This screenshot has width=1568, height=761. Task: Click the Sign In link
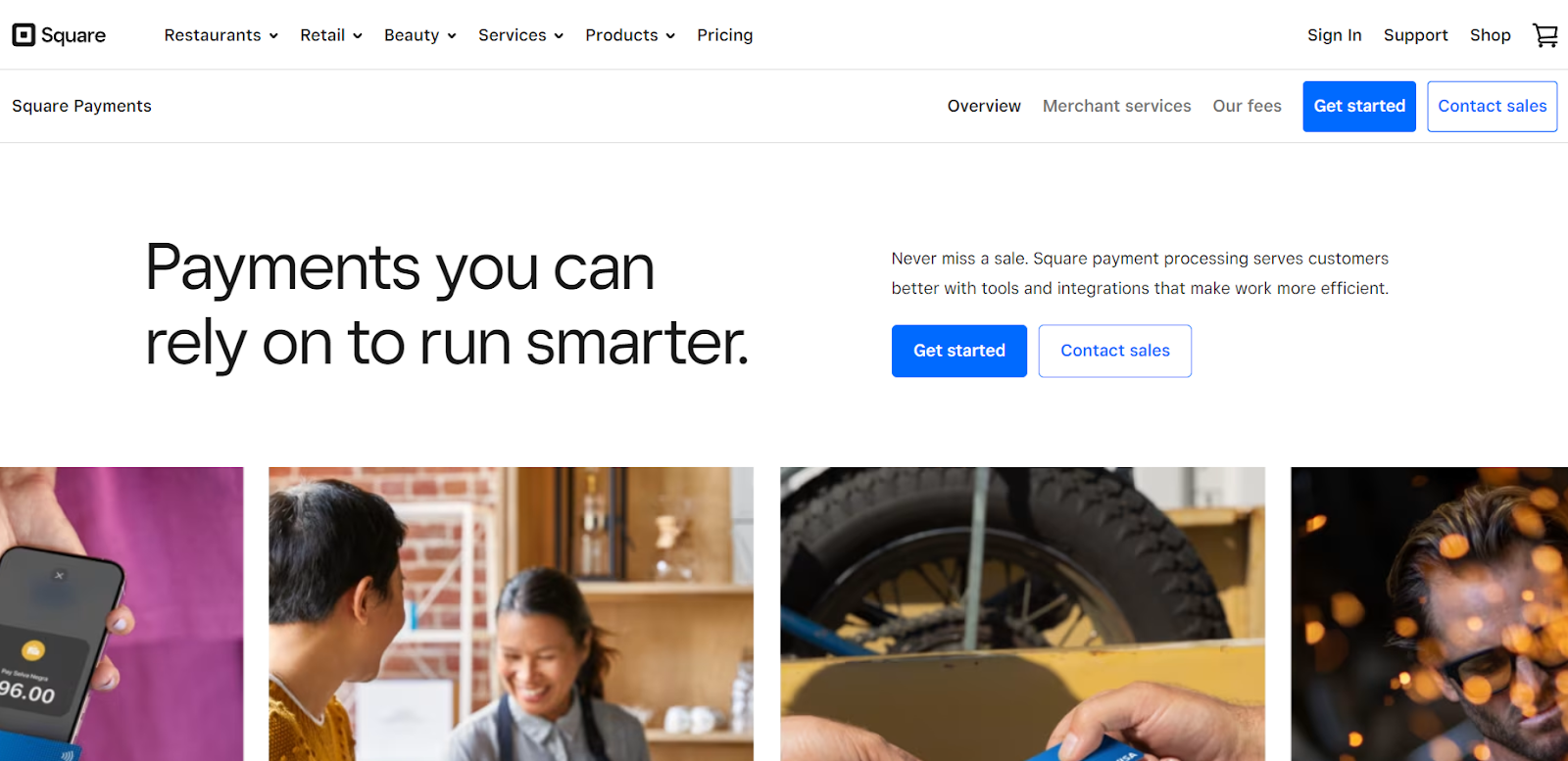(x=1334, y=35)
